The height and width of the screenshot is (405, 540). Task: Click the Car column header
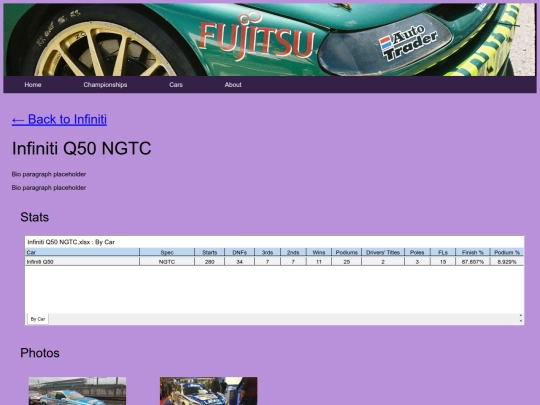point(82,252)
